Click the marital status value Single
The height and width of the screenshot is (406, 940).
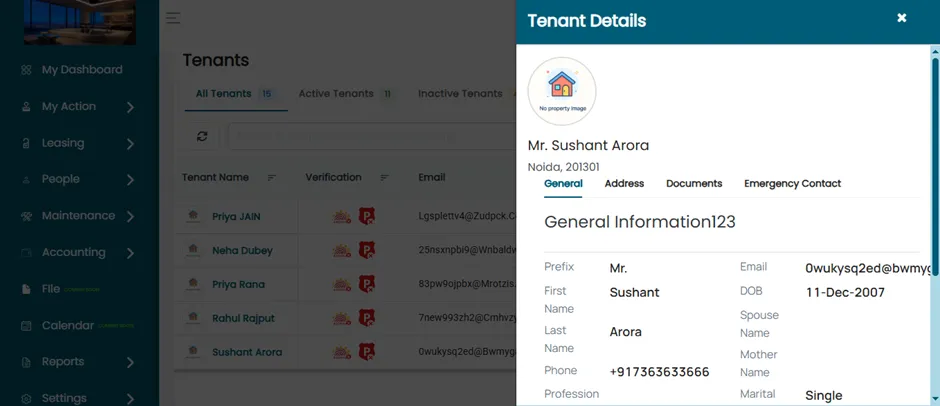824,395
